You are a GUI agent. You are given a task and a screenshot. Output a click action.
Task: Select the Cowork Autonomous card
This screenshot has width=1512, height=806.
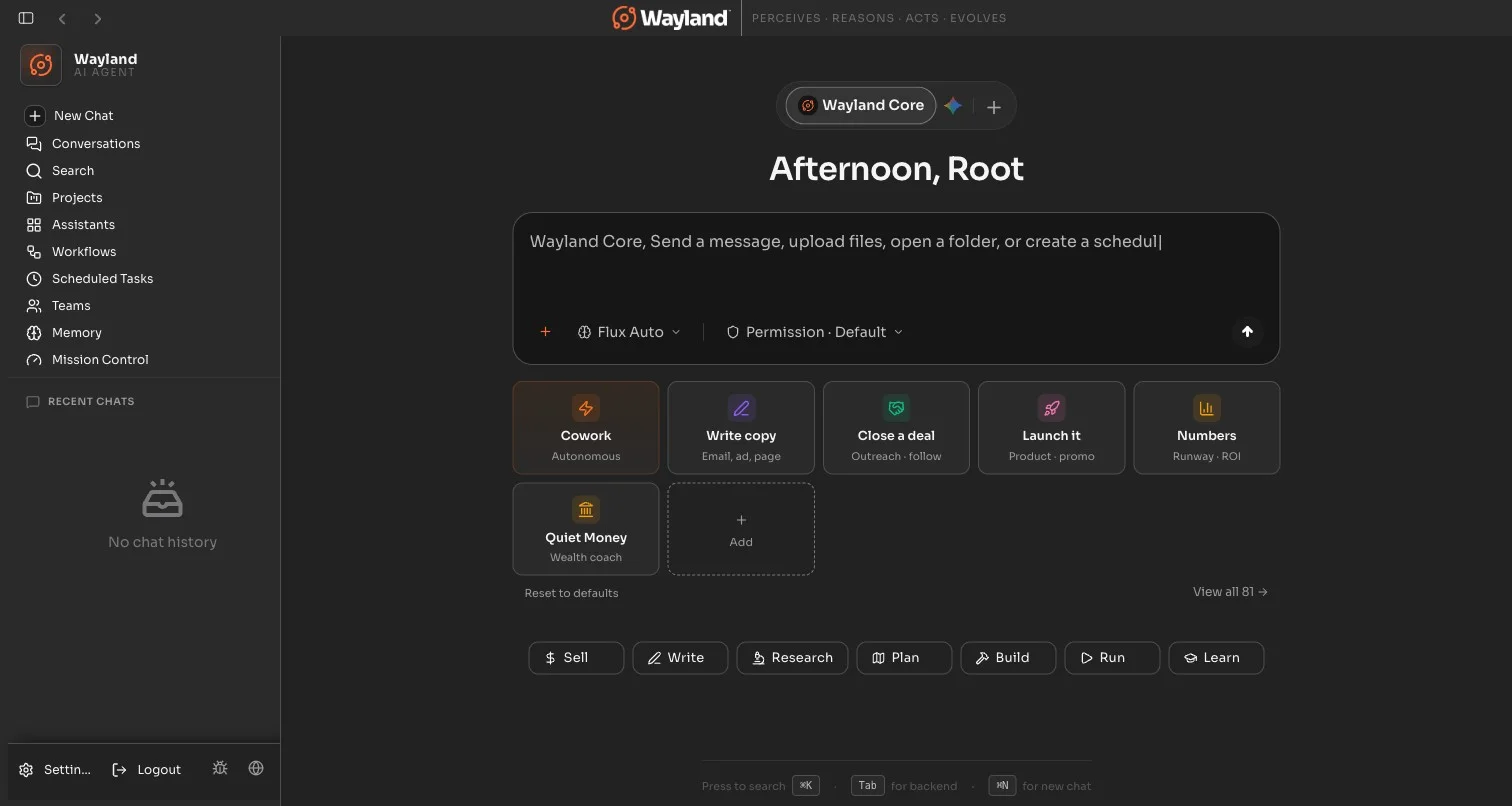tap(586, 428)
